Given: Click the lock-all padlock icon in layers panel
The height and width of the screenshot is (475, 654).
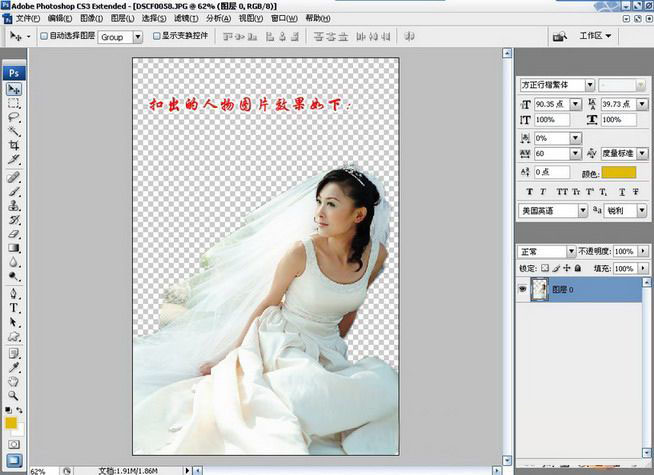Looking at the screenshot, I should pyautogui.click(x=577, y=269).
